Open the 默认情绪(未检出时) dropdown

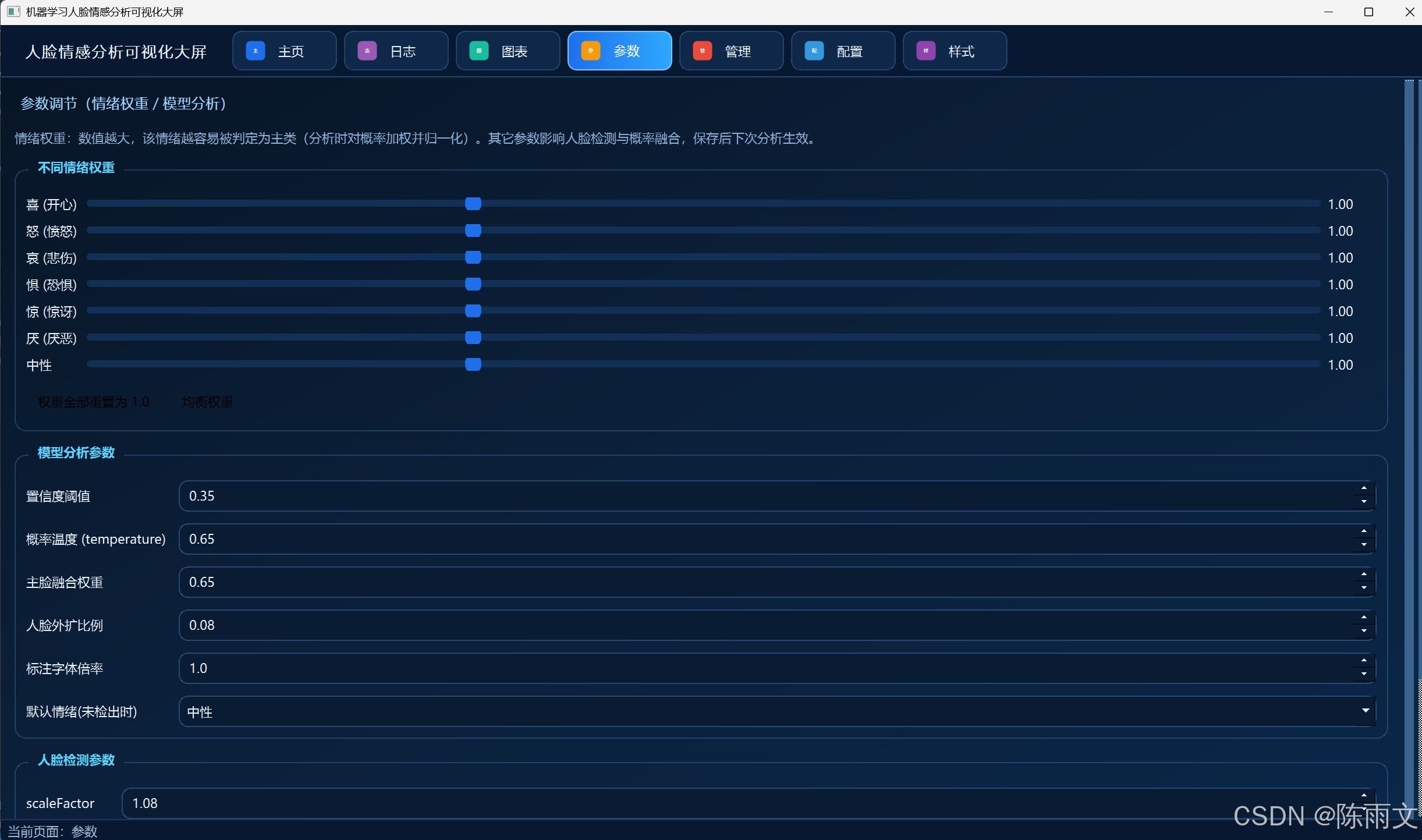pos(777,711)
